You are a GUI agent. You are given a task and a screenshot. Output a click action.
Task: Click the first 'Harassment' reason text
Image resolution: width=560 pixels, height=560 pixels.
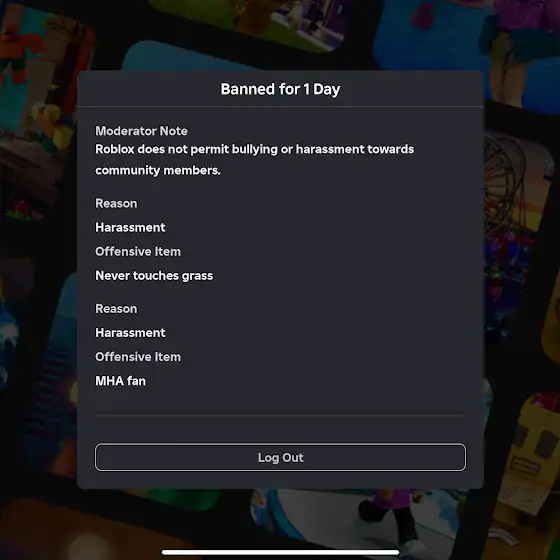click(x=130, y=228)
